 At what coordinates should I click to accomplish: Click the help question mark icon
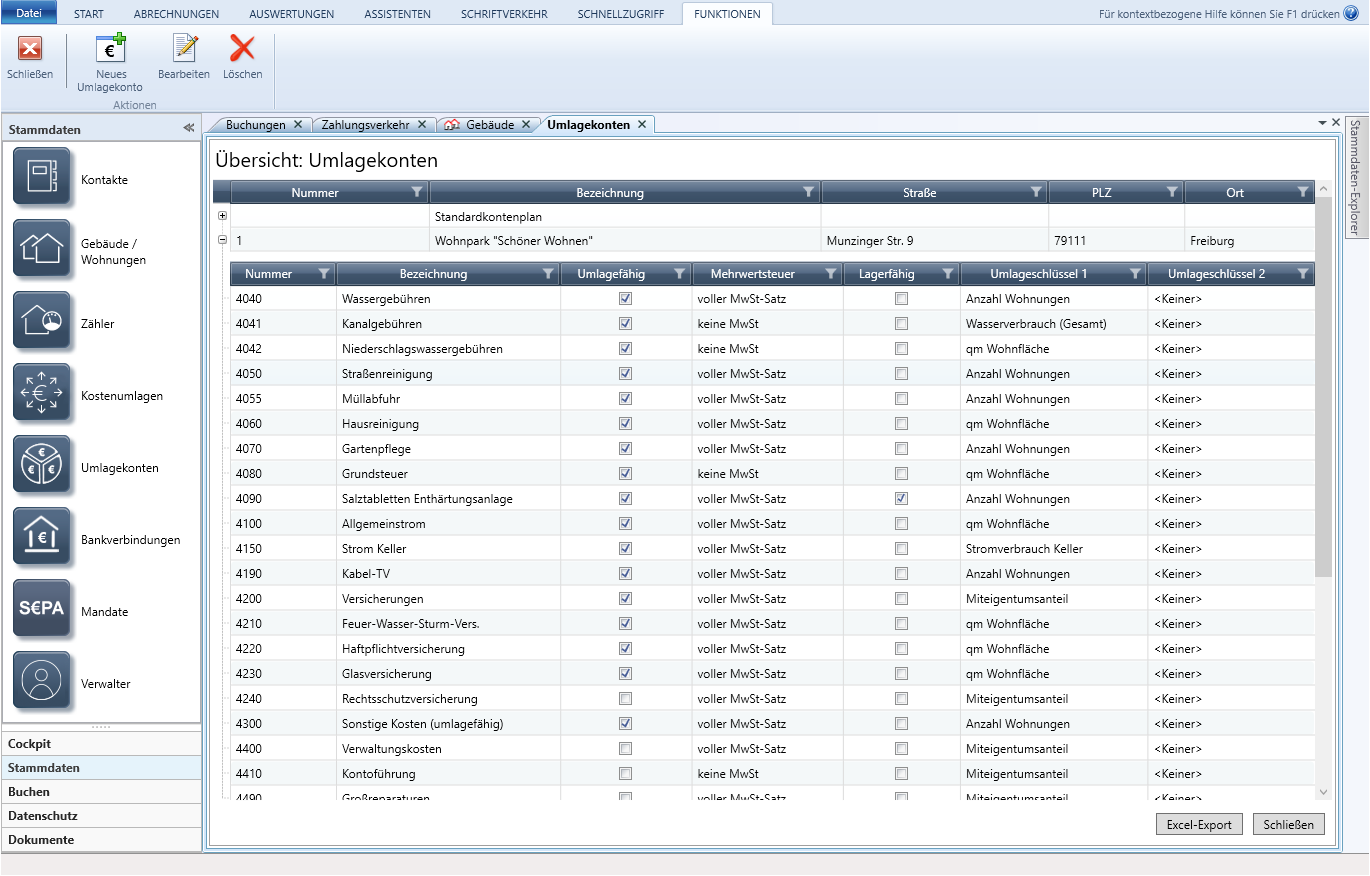pos(1351,13)
